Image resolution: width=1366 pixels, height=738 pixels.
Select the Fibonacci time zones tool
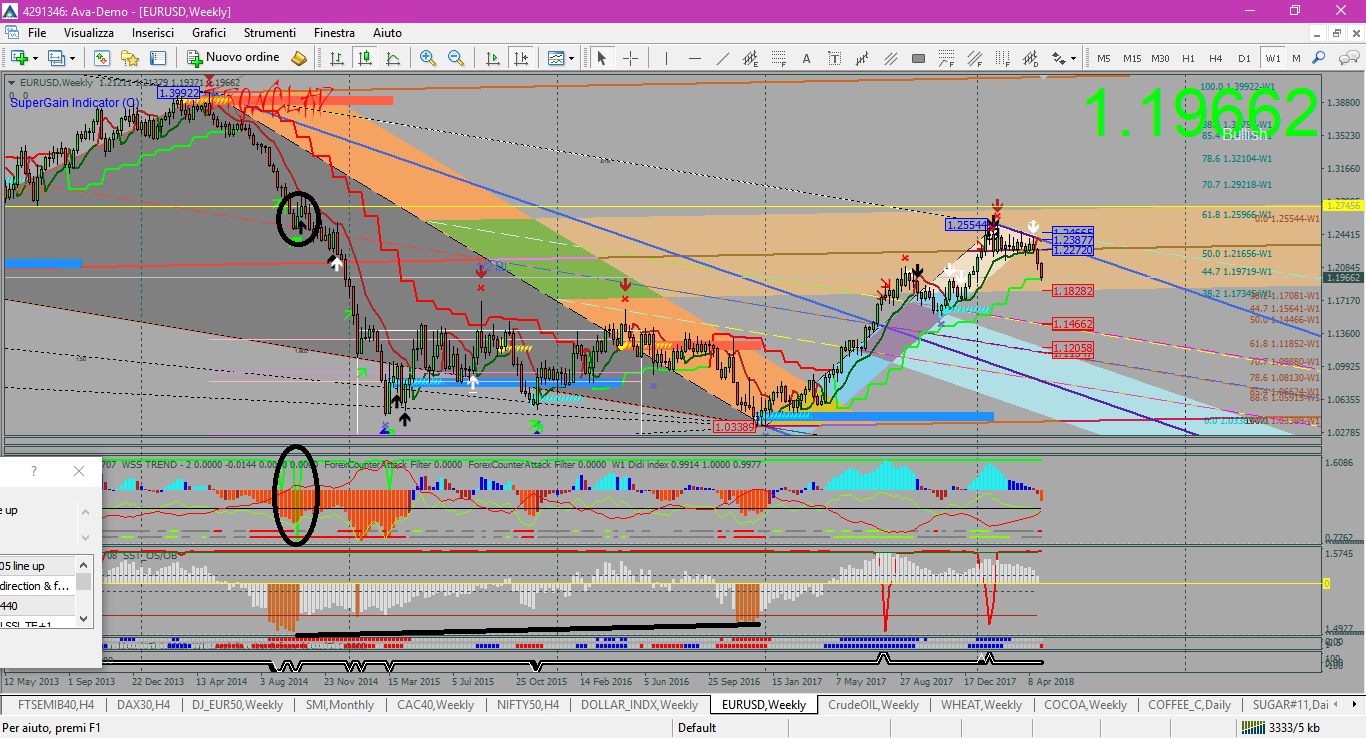point(1003,58)
